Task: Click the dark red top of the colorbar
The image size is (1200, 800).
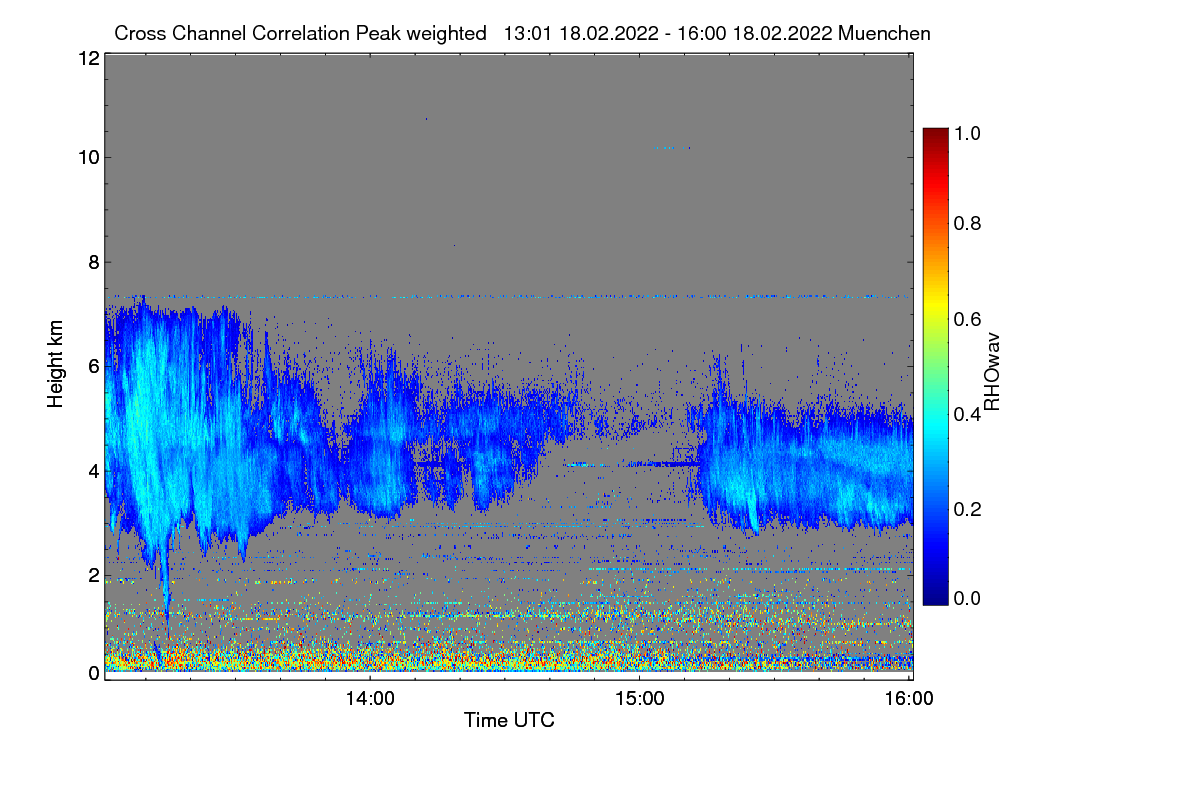Action: pyautogui.click(x=935, y=136)
